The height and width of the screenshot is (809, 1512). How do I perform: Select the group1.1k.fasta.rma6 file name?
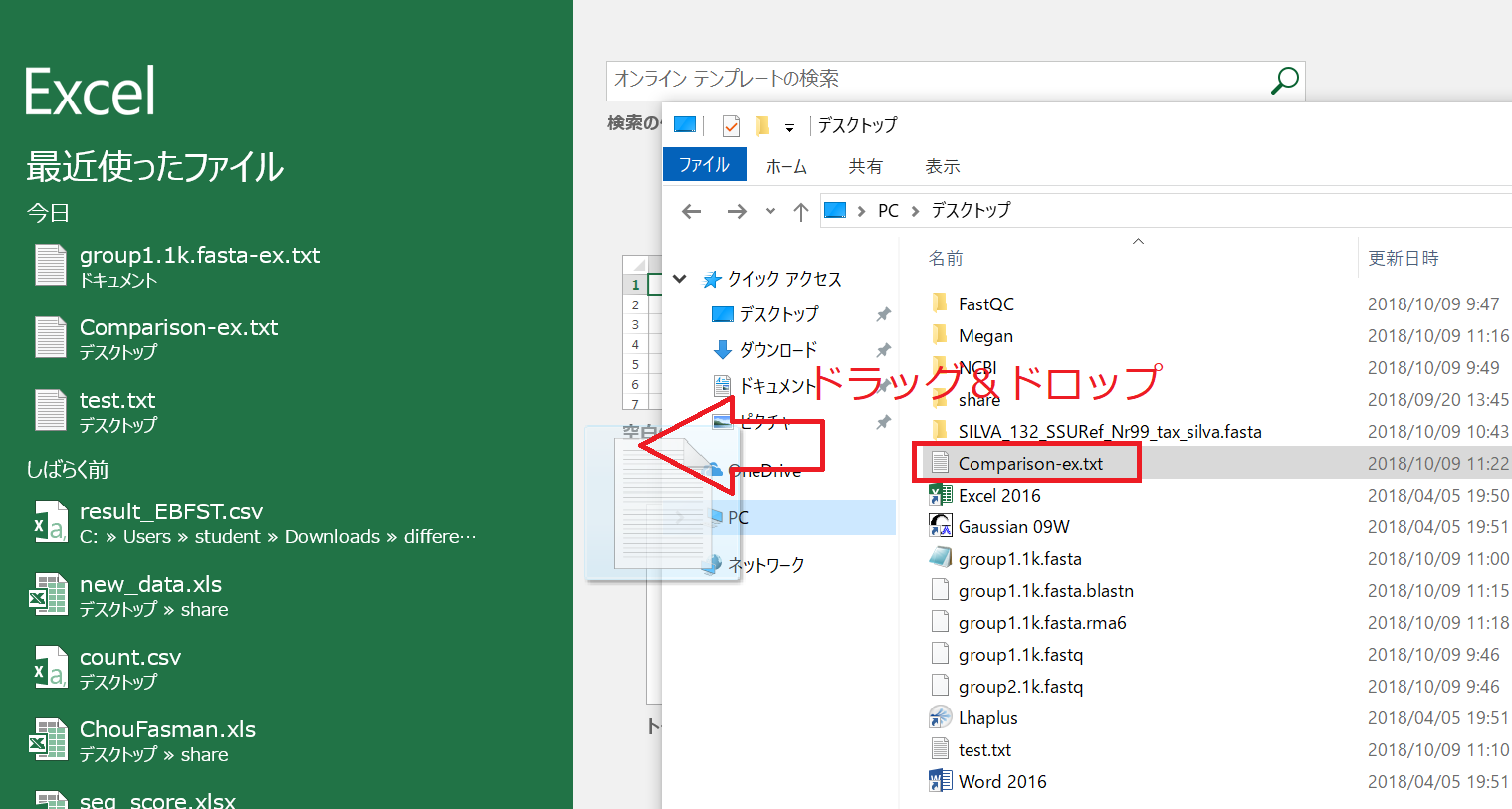pyautogui.click(x=1042, y=623)
